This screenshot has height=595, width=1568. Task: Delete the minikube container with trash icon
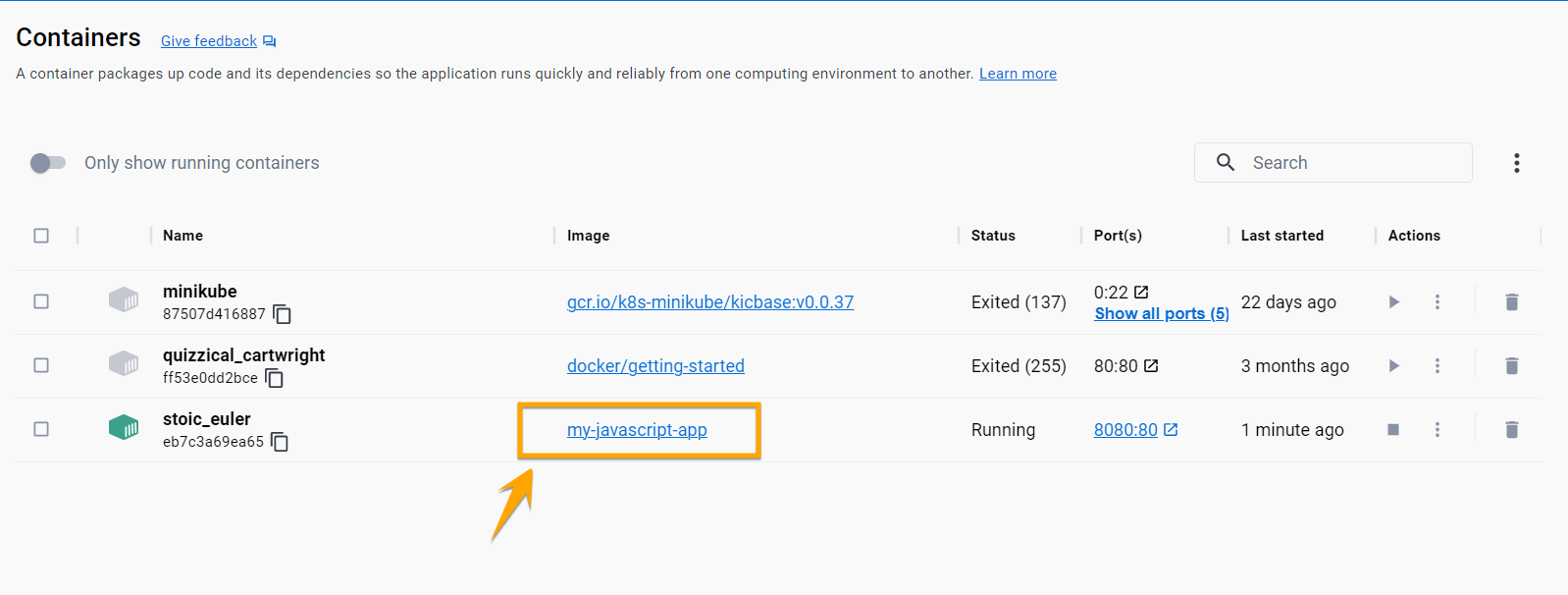1512,302
